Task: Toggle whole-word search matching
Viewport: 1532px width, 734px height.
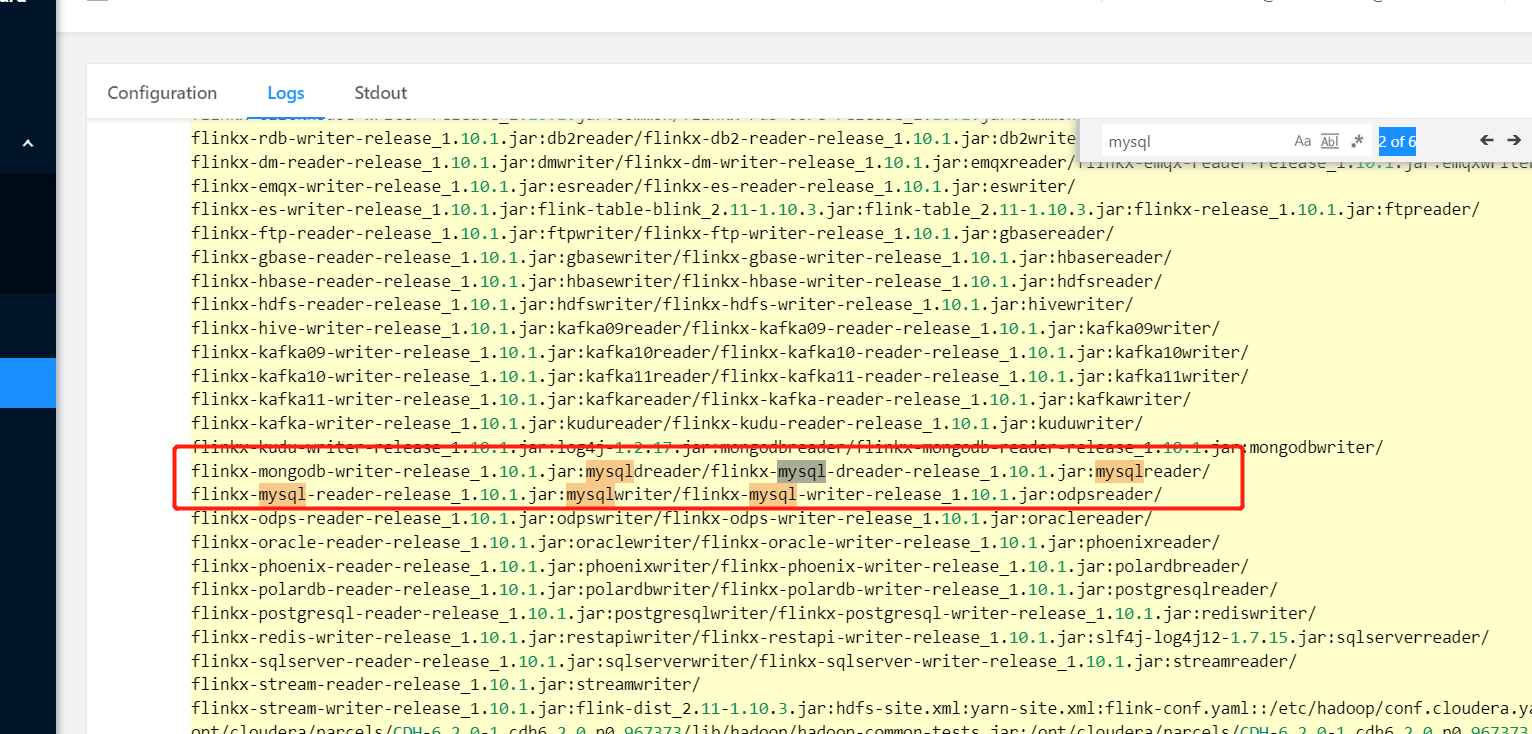Action: 1330,141
